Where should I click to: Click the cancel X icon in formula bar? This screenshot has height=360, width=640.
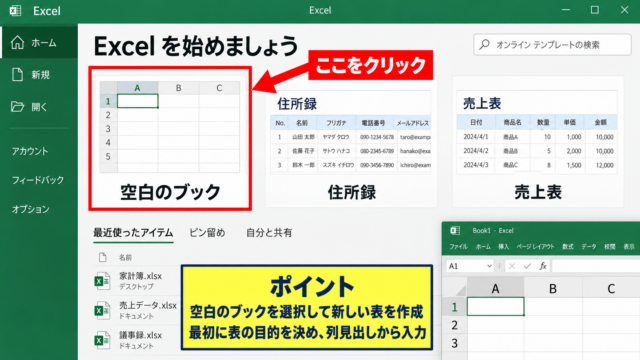tap(511, 266)
